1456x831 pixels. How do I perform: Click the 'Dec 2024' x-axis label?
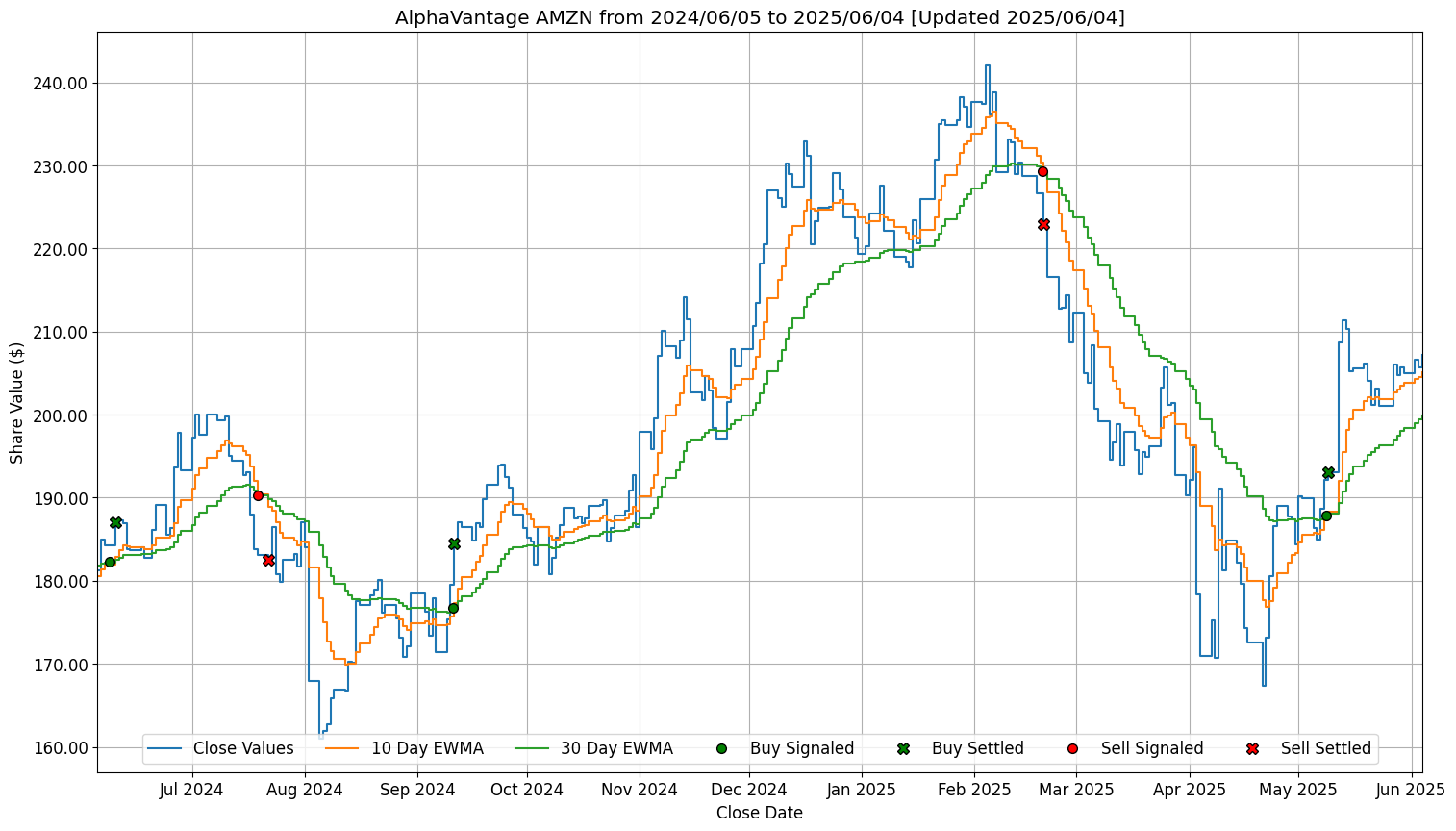749,790
